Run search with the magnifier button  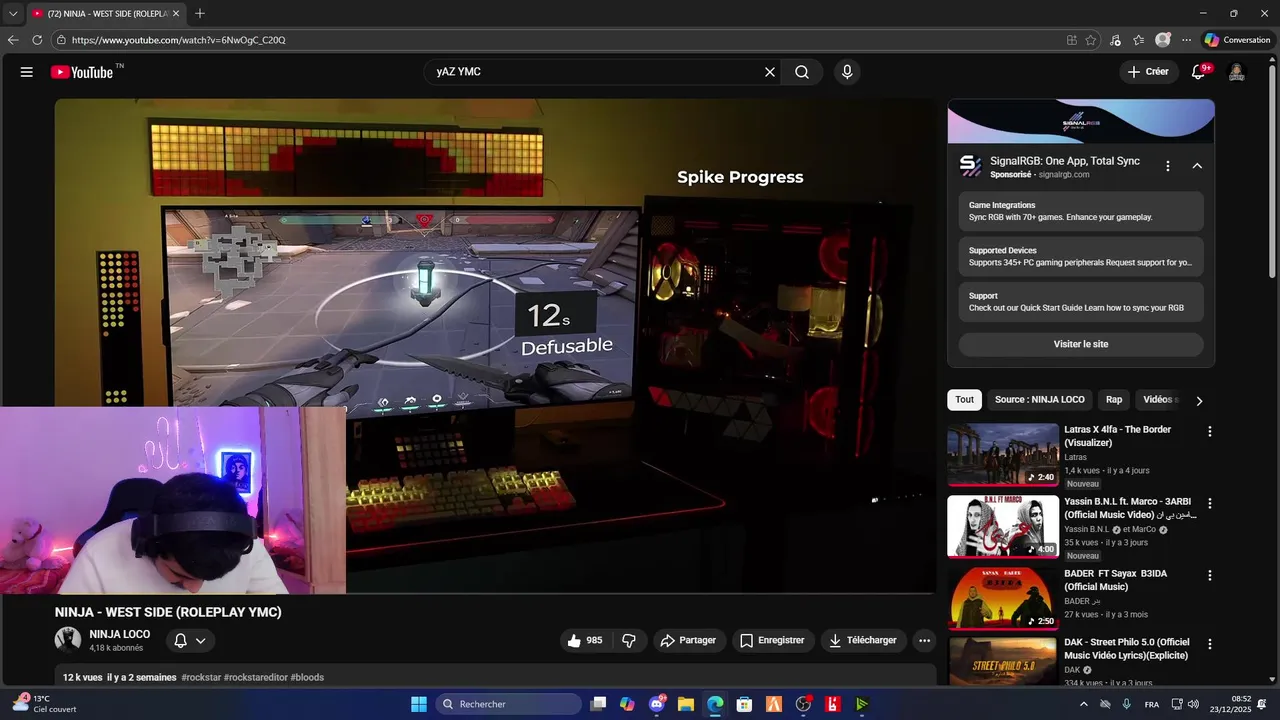802,72
